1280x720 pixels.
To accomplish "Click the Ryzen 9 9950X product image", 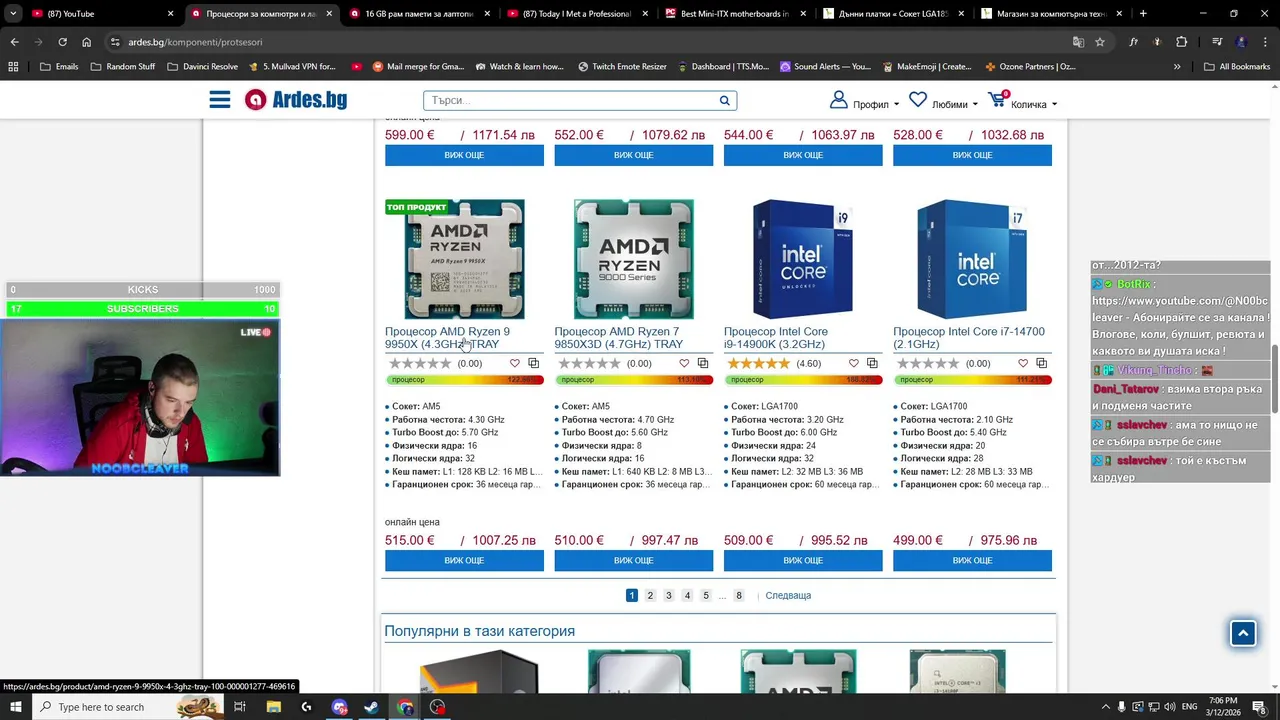I will 464,259.
